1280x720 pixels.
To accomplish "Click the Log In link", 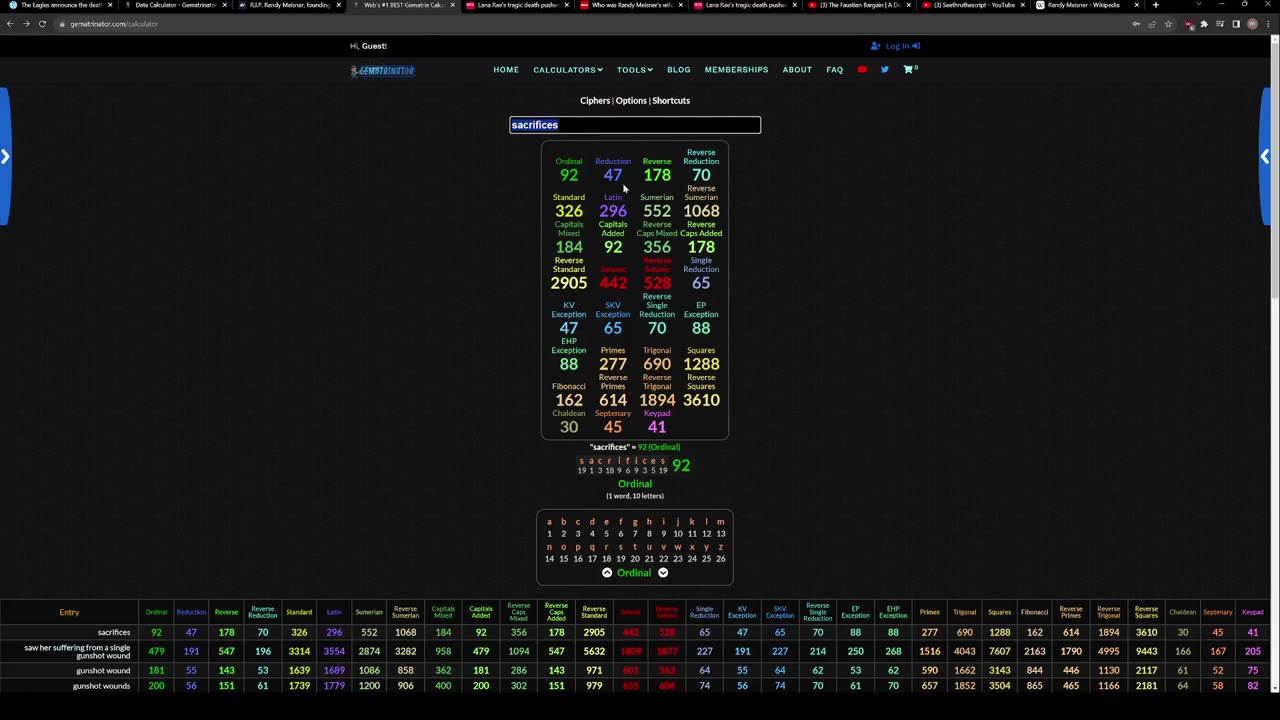I will pyautogui.click(x=895, y=46).
